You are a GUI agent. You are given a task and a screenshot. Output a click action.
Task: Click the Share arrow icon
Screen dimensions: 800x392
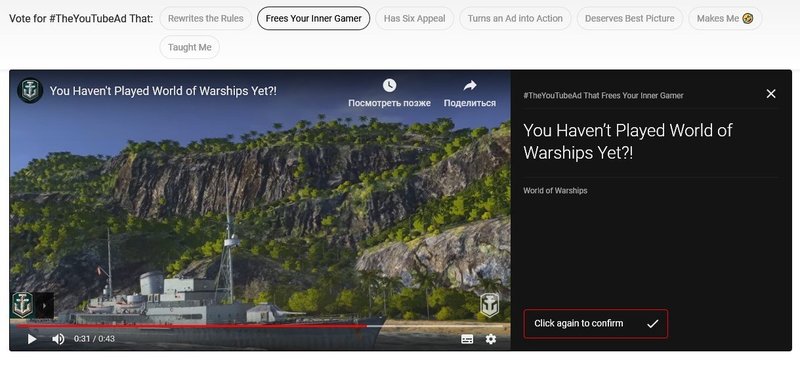[x=470, y=86]
